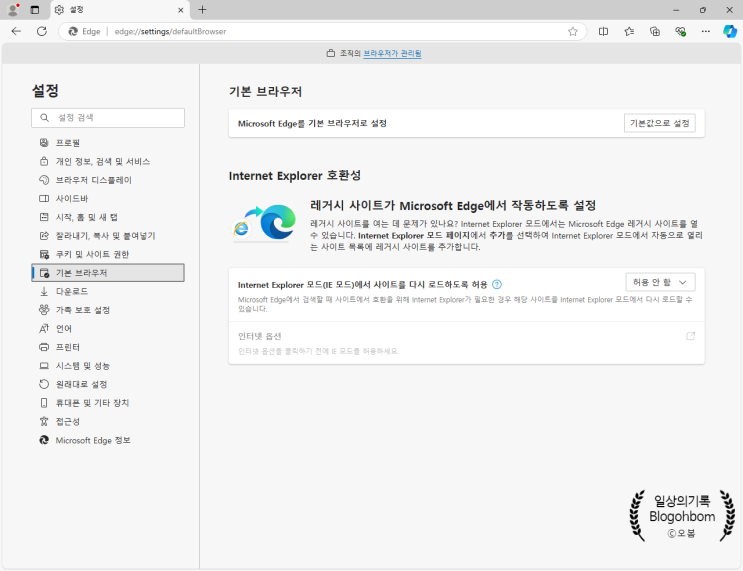Open split screen icon in toolbar
Screen dimensions: 743x571
(603, 32)
